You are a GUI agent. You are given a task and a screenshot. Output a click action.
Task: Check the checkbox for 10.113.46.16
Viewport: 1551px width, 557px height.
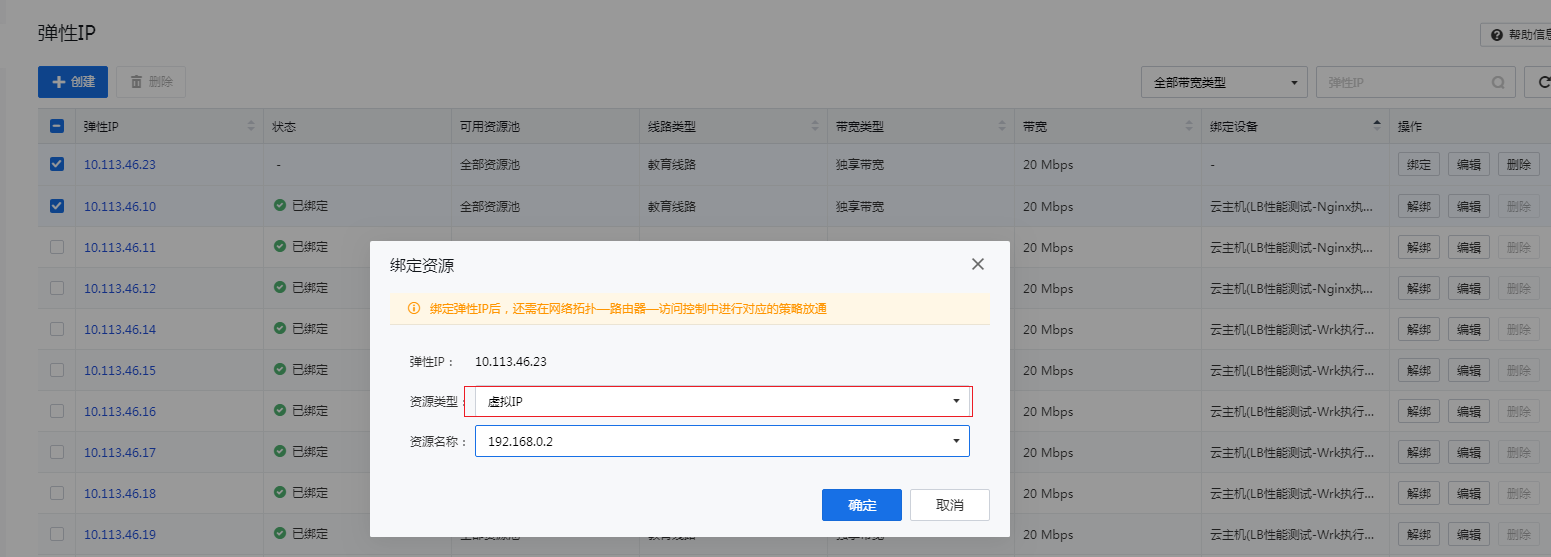coord(57,410)
